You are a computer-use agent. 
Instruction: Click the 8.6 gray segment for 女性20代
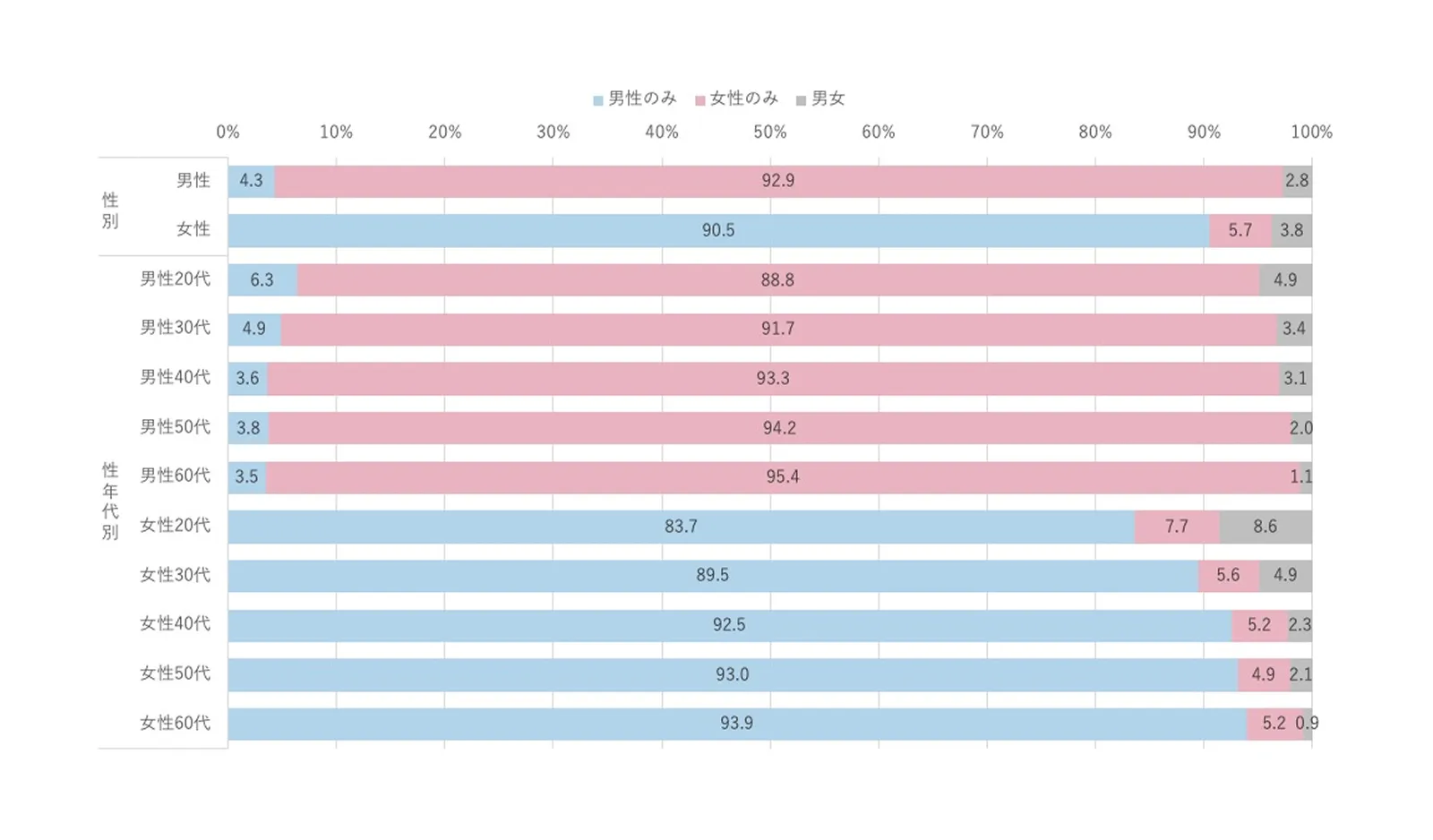click(x=1265, y=527)
